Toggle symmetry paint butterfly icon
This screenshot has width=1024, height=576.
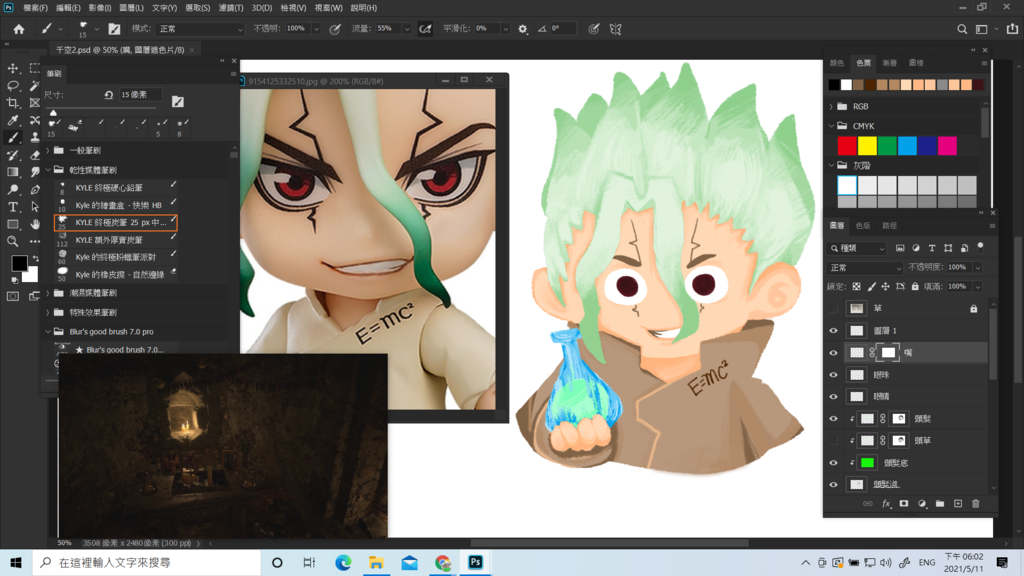click(x=615, y=29)
